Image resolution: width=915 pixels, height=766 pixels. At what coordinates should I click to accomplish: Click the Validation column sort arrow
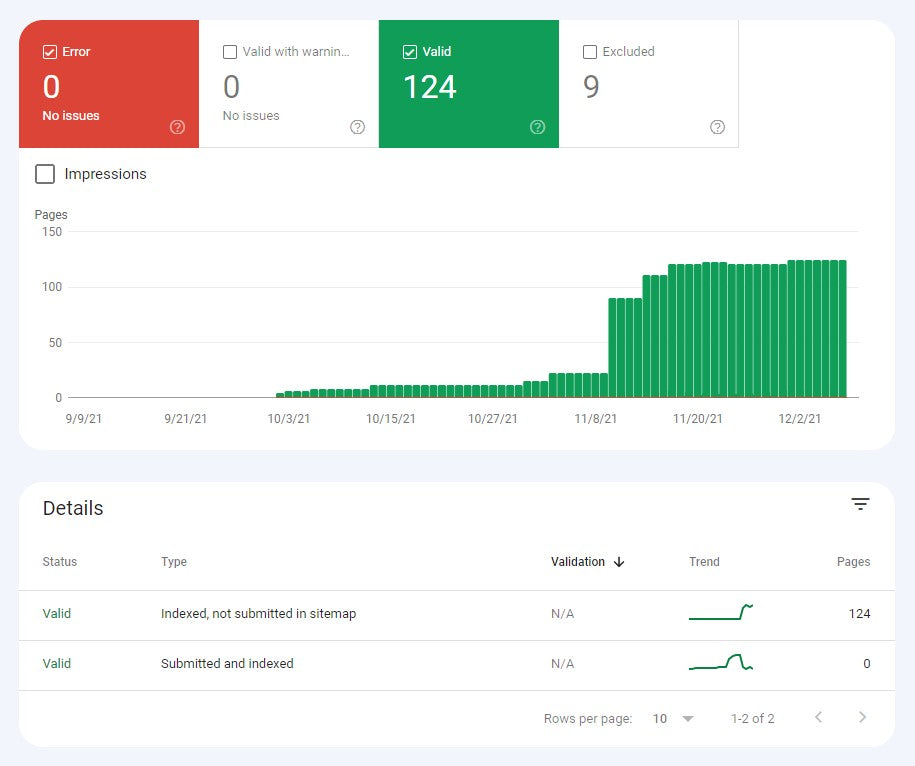tap(620, 562)
